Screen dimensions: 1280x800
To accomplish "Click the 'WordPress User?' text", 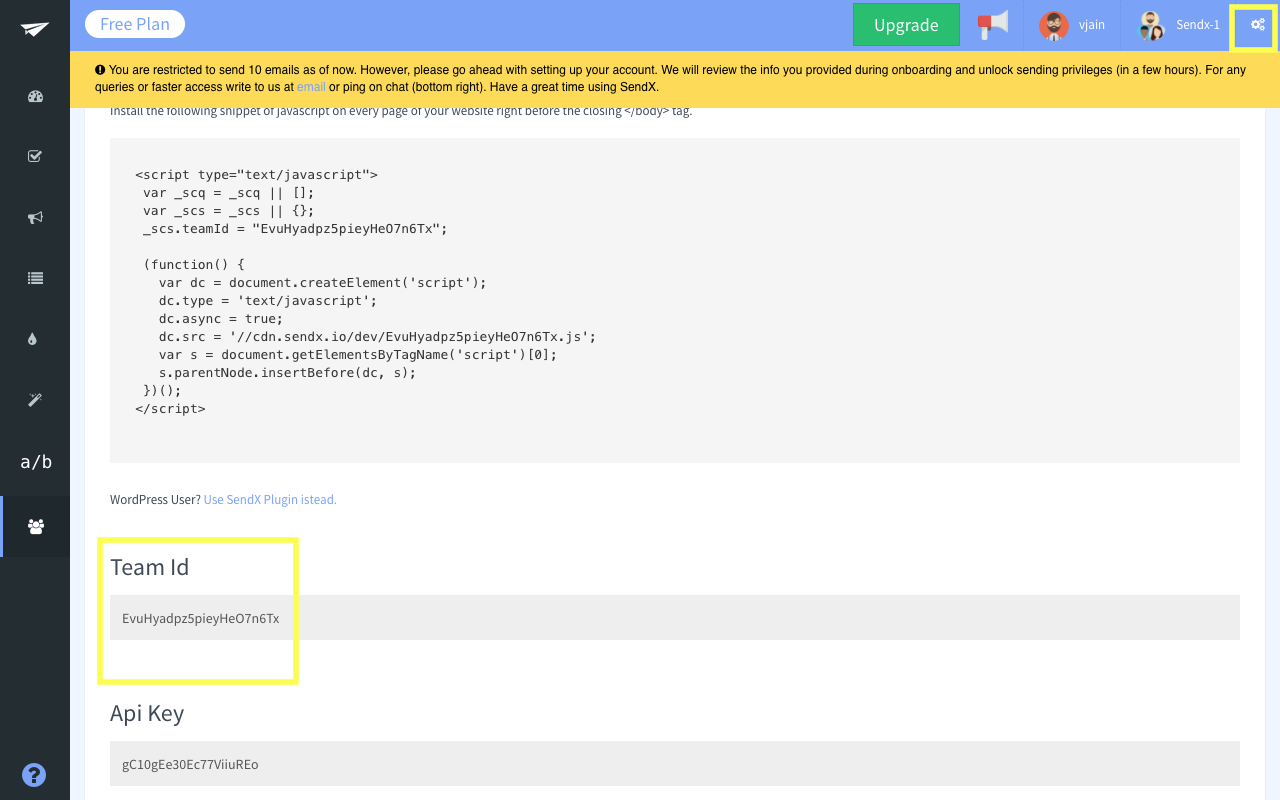I will [155, 499].
